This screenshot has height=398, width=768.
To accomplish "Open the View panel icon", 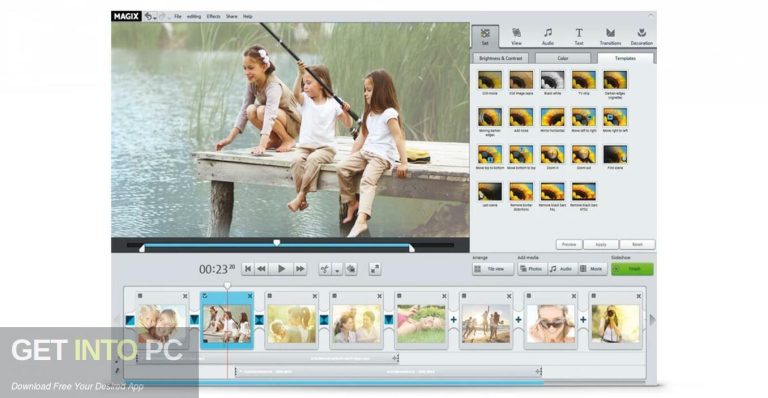I will pos(516,33).
